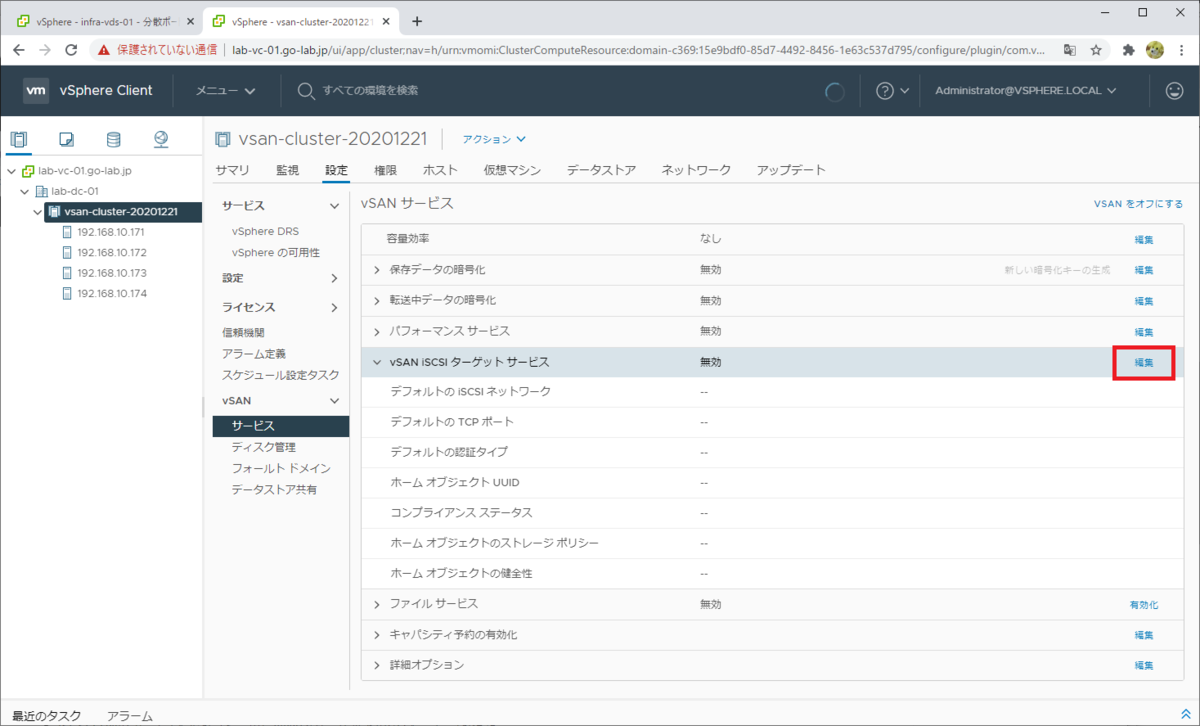
Task: Select フォールト ドメイン under vSAN
Action: 281,468
